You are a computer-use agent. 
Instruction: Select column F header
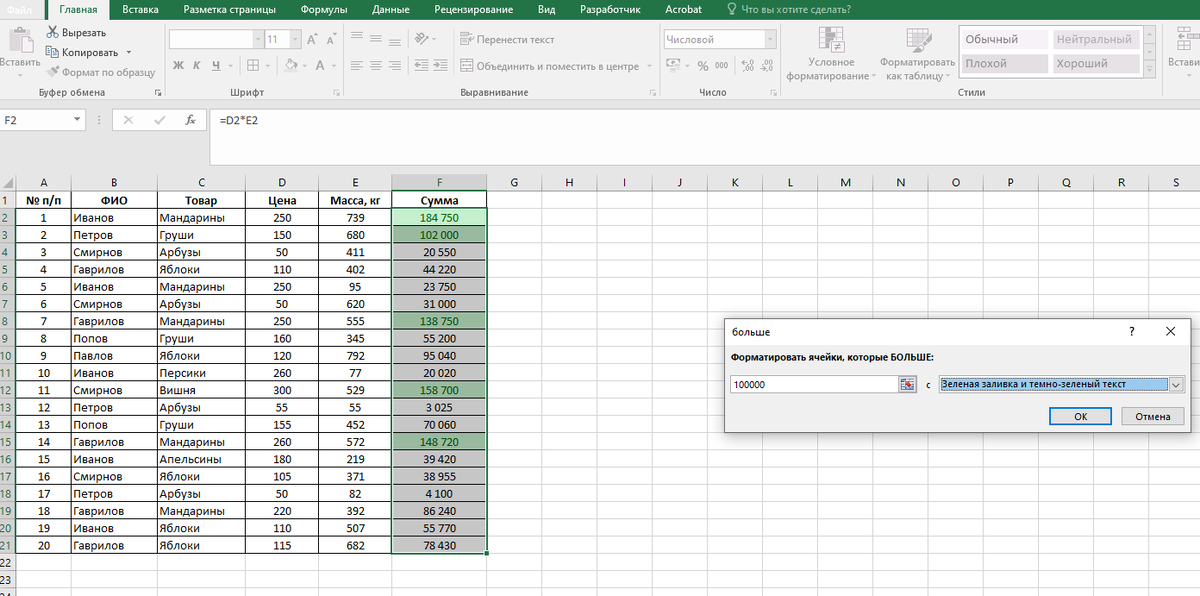pyautogui.click(x=439, y=182)
